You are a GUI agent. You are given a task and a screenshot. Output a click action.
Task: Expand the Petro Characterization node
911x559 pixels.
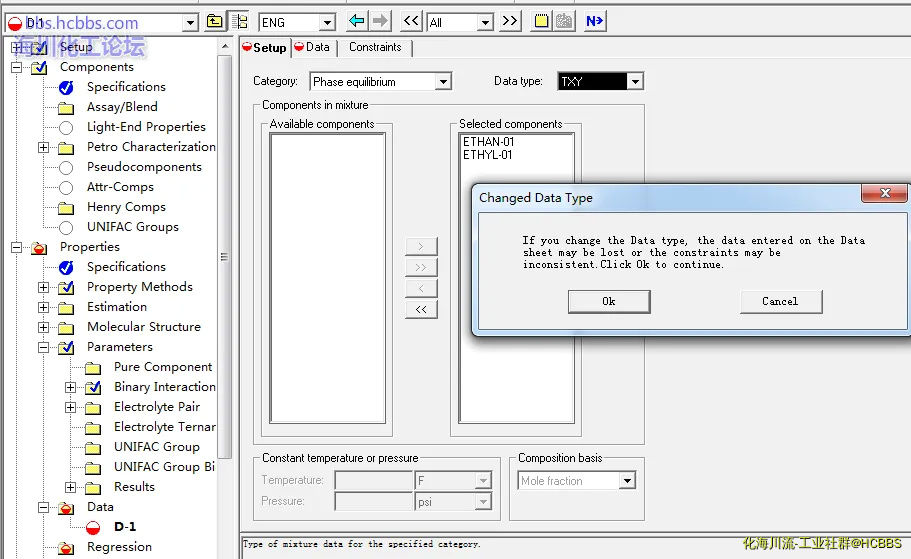[44, 148]
